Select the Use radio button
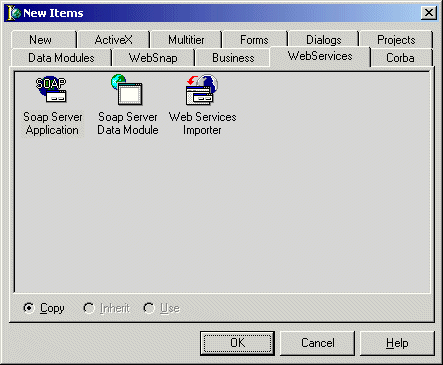The height and width of the screenshot is (365, 443). [x=149, y=308]
